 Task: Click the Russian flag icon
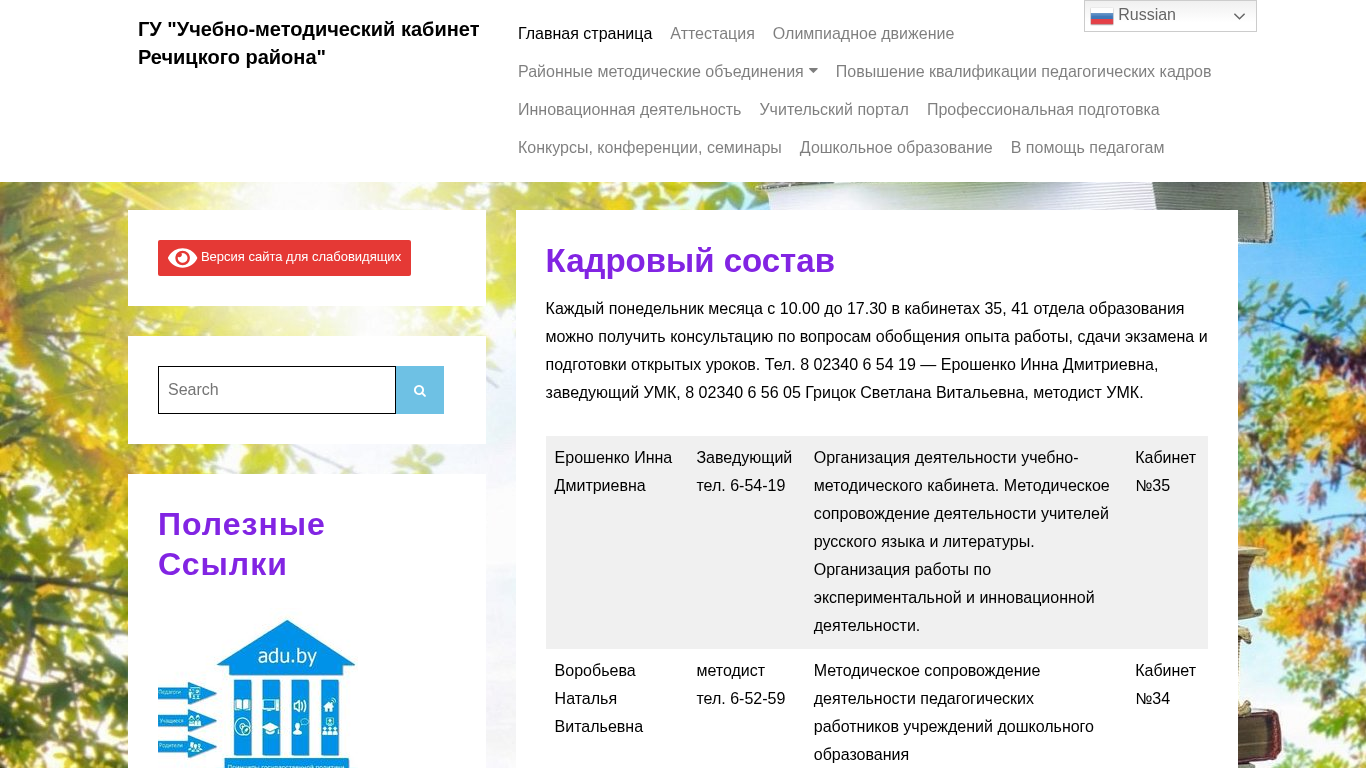tap(1102, 16)
